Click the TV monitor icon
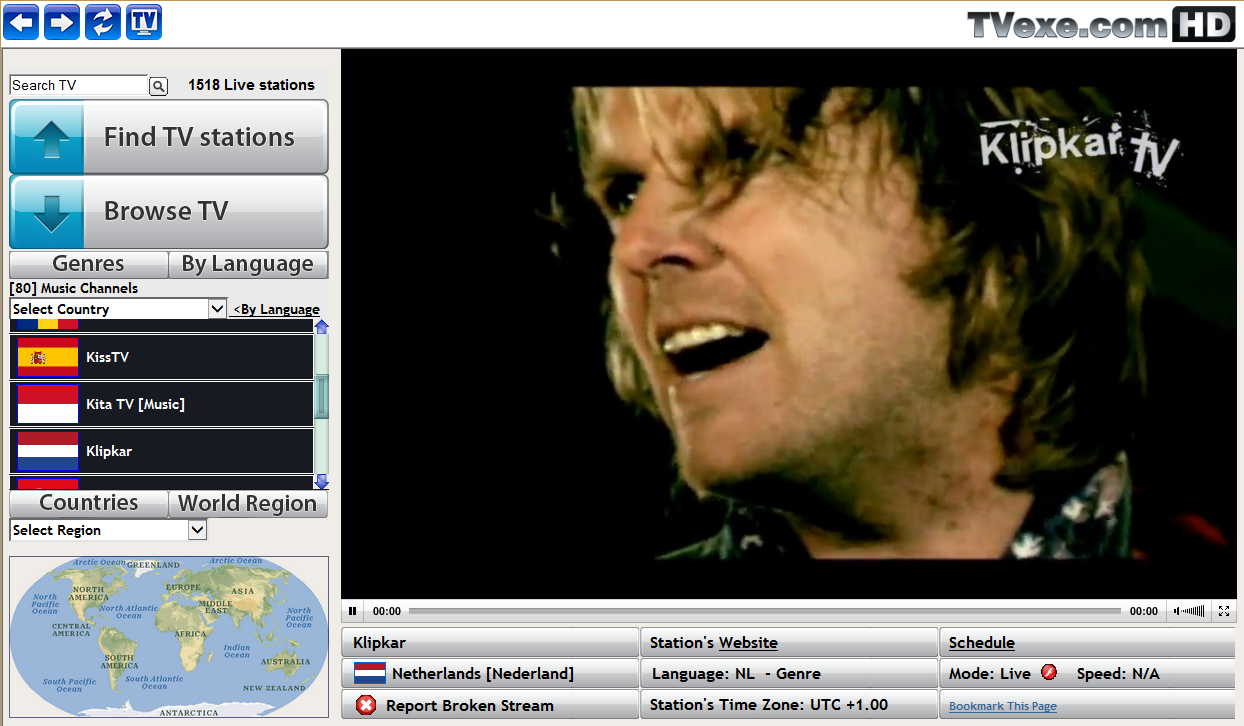Image resolution: width=1244 pixels, height=726 pixels. 144,21
